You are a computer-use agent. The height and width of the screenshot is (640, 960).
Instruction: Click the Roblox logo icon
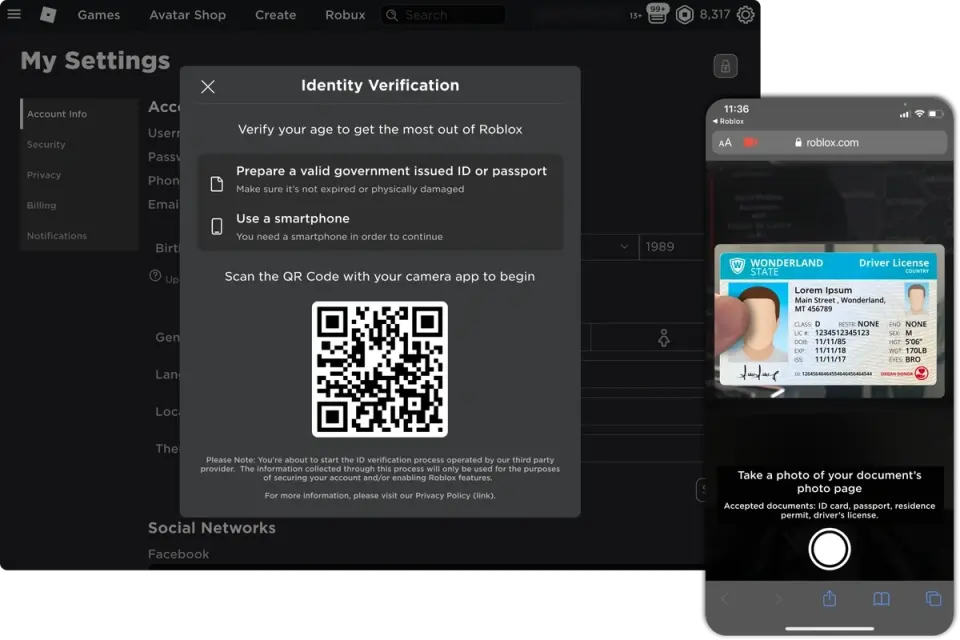(x=48, y=15)
